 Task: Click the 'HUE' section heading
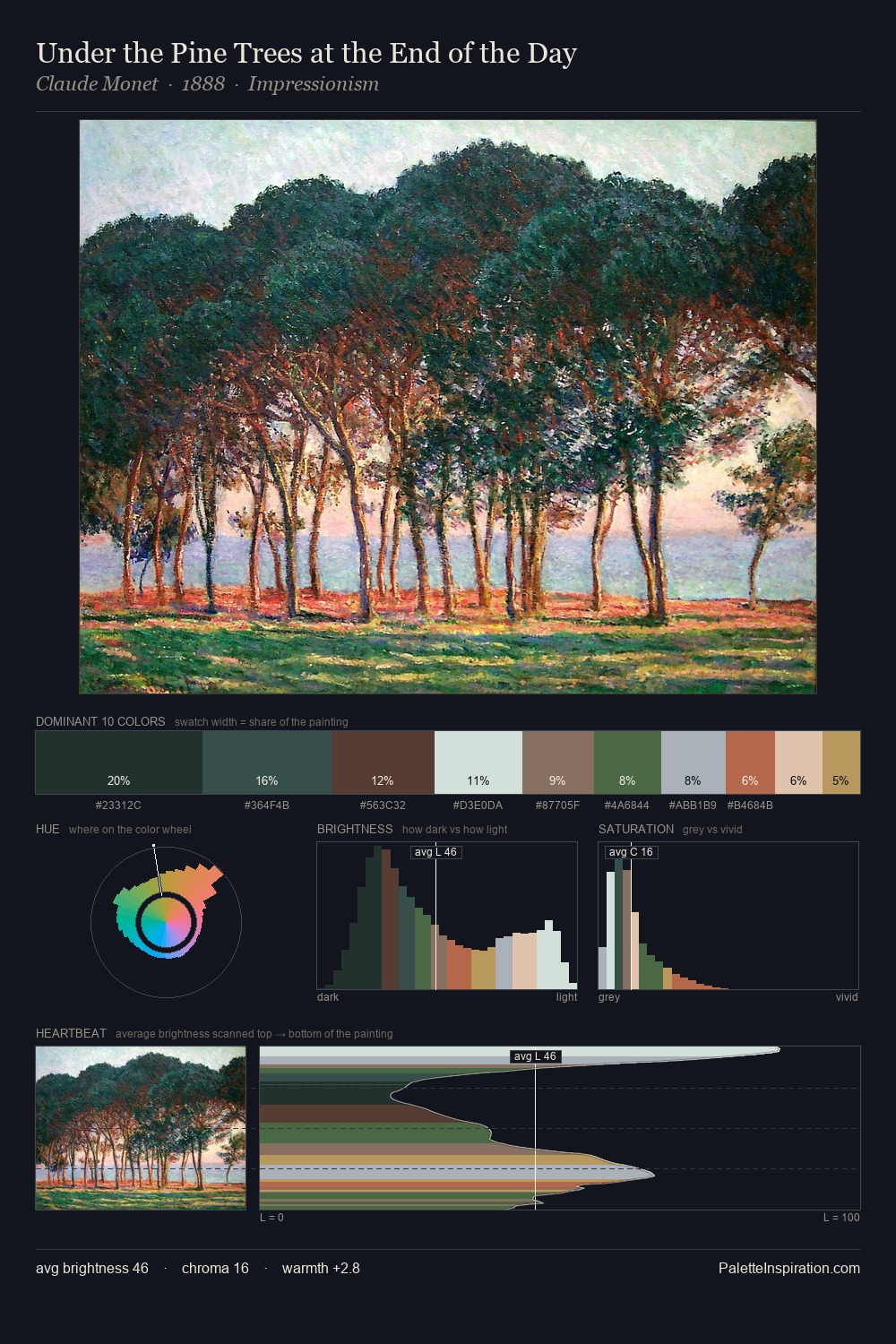coord(47,829)
